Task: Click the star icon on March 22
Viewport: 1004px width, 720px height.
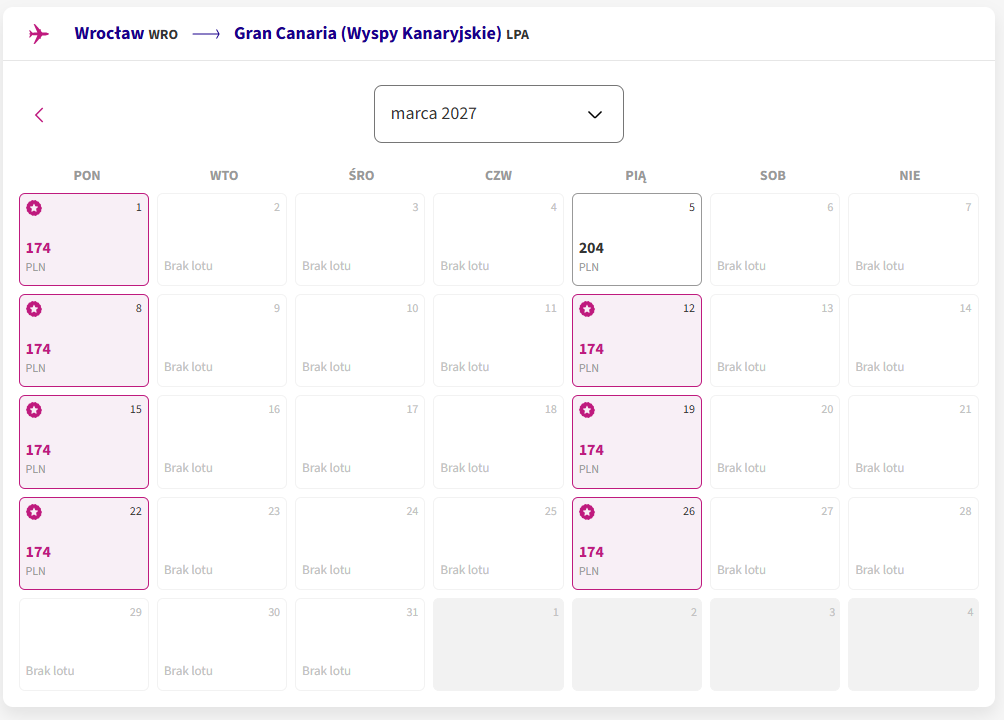Action: (34, 512)
